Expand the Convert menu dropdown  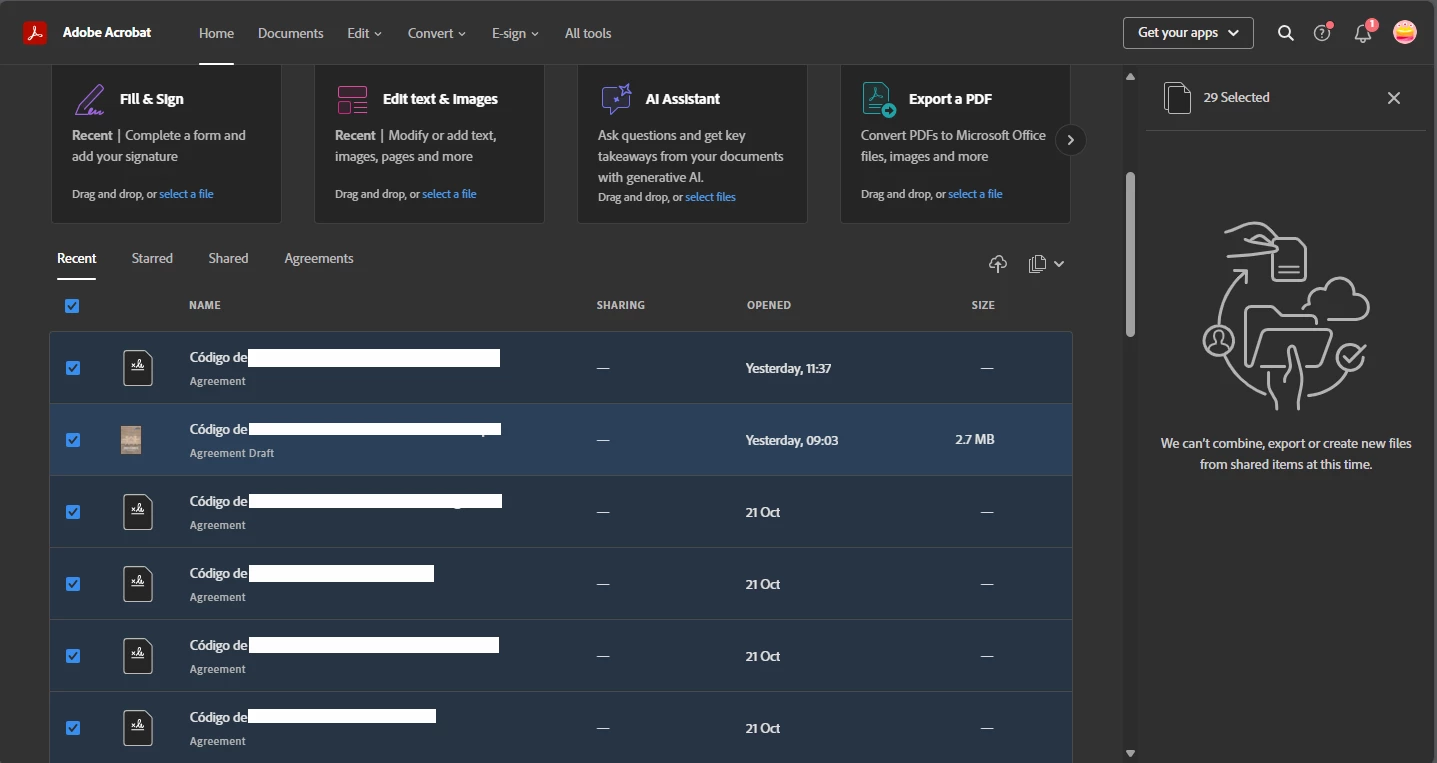point(437,33)
